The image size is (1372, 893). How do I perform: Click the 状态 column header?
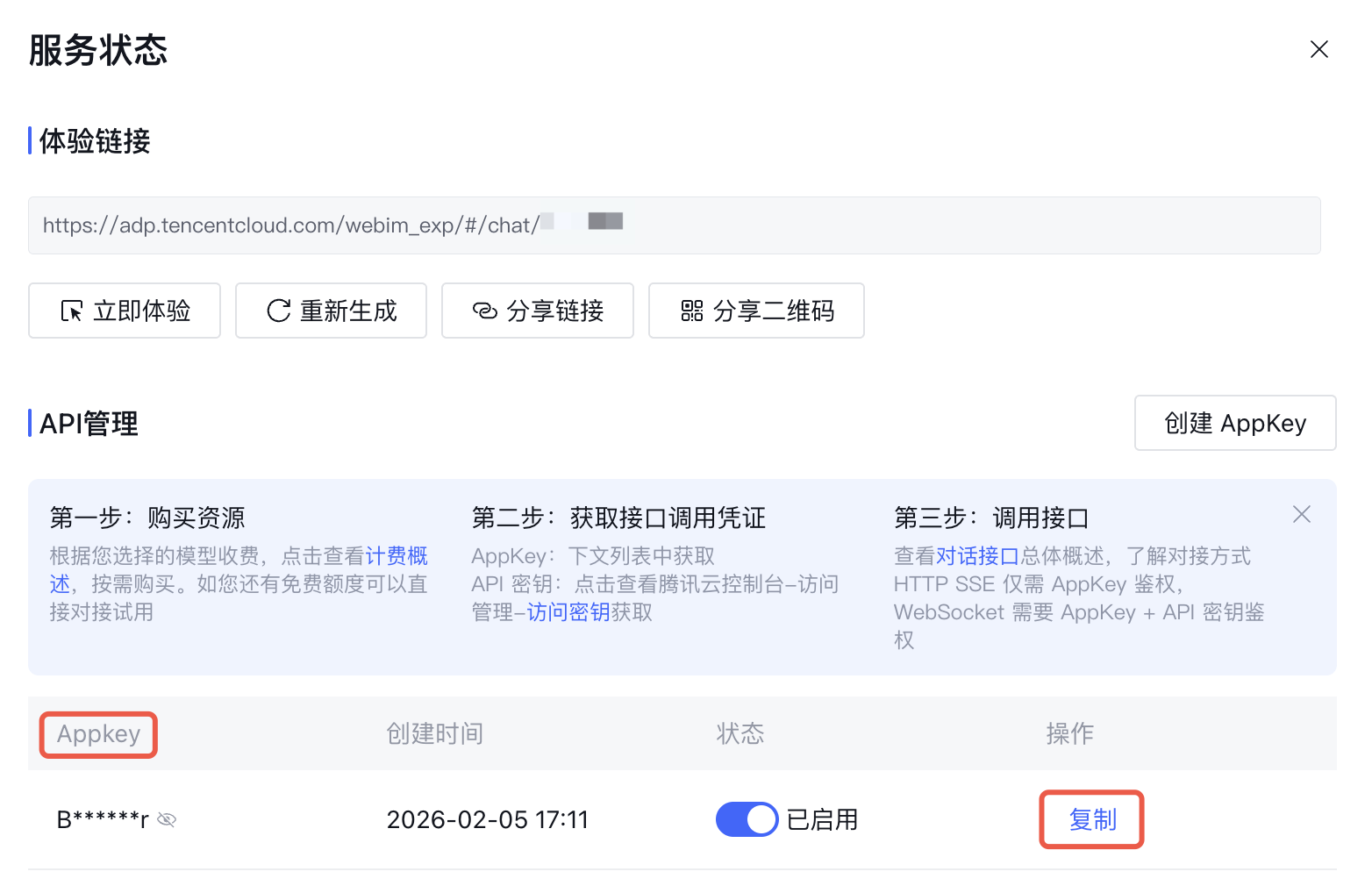(x=740, y=734)
